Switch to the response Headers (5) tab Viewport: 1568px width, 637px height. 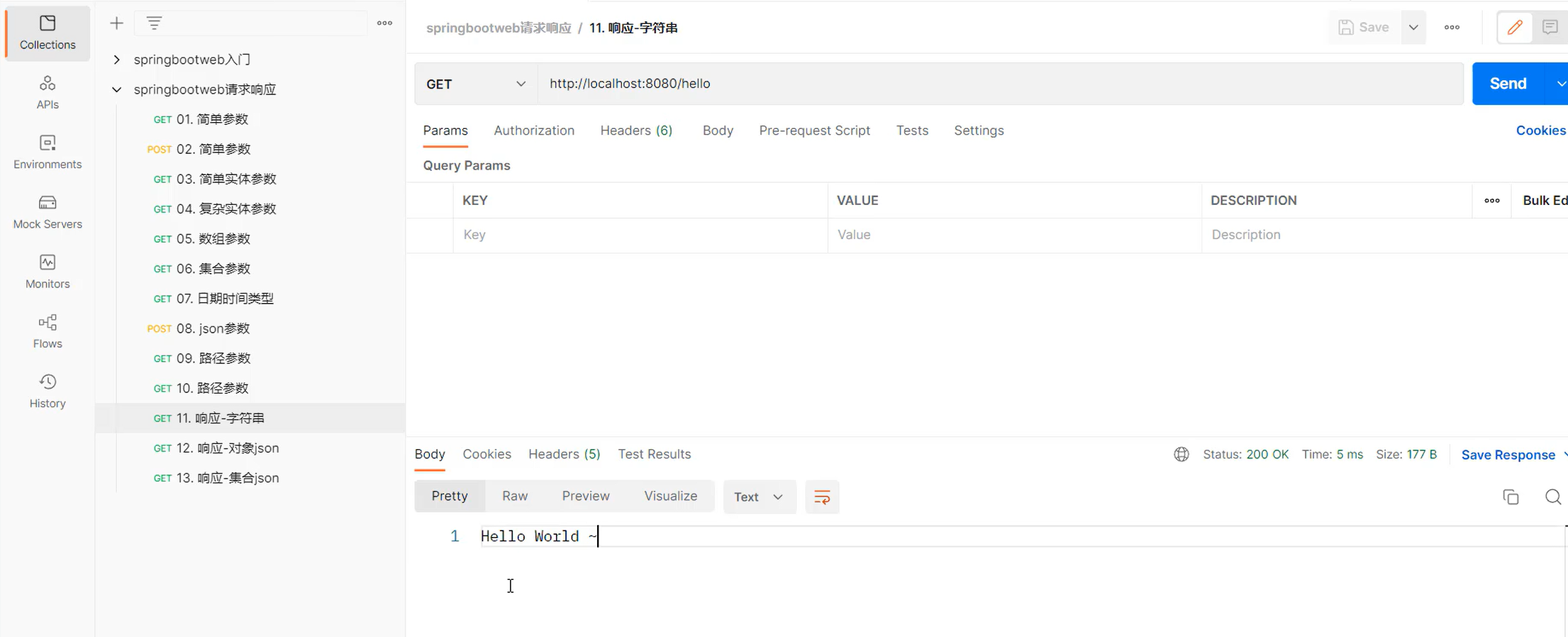(564, 454)
